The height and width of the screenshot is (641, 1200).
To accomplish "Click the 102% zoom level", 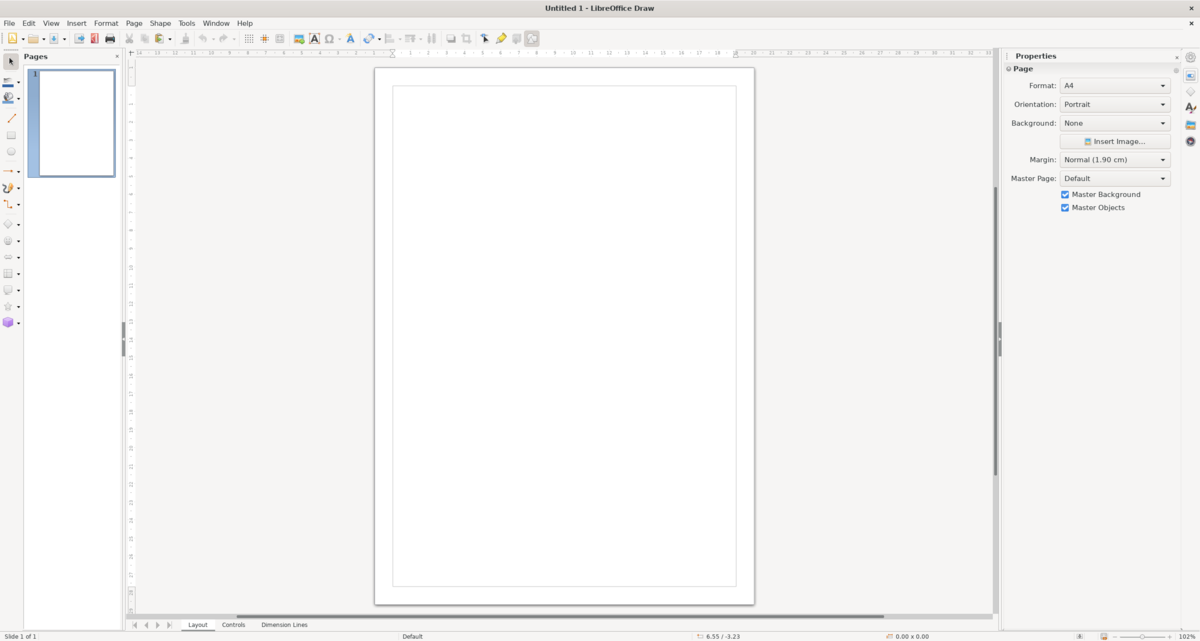I will click(1189, 636).
